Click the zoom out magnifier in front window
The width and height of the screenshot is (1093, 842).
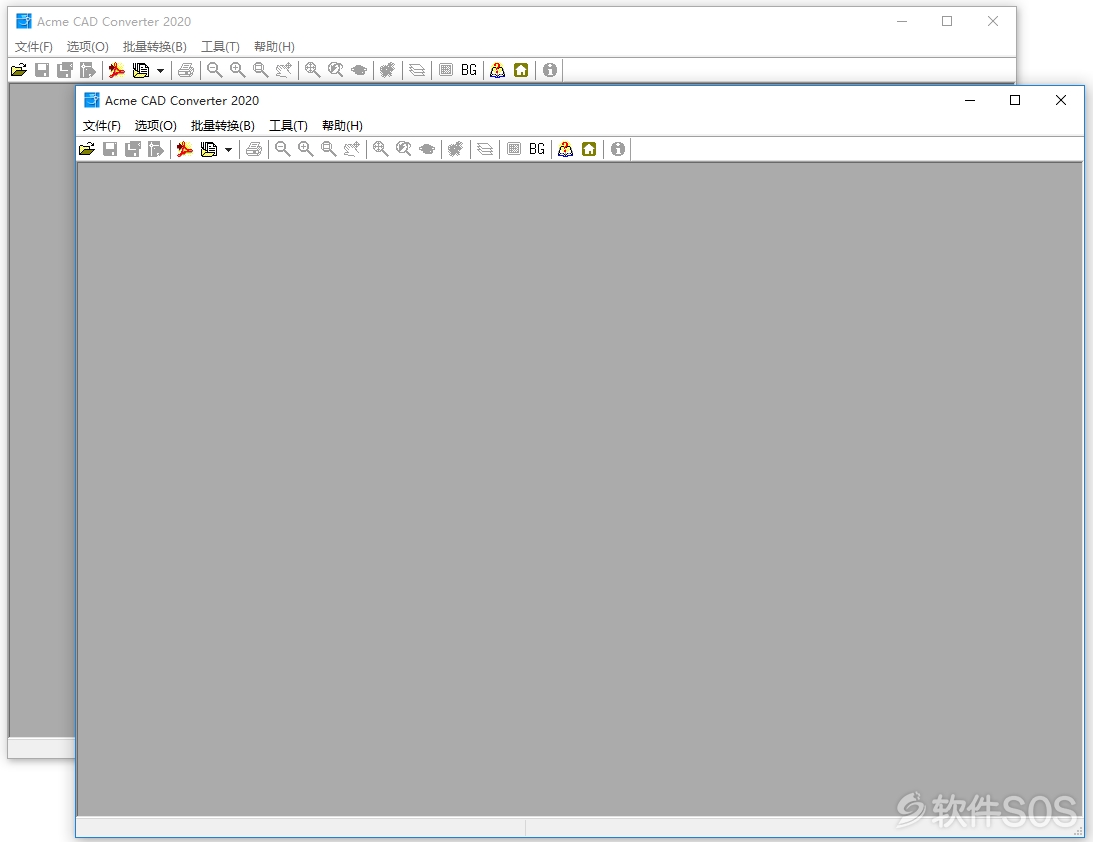tap(282, 149)
